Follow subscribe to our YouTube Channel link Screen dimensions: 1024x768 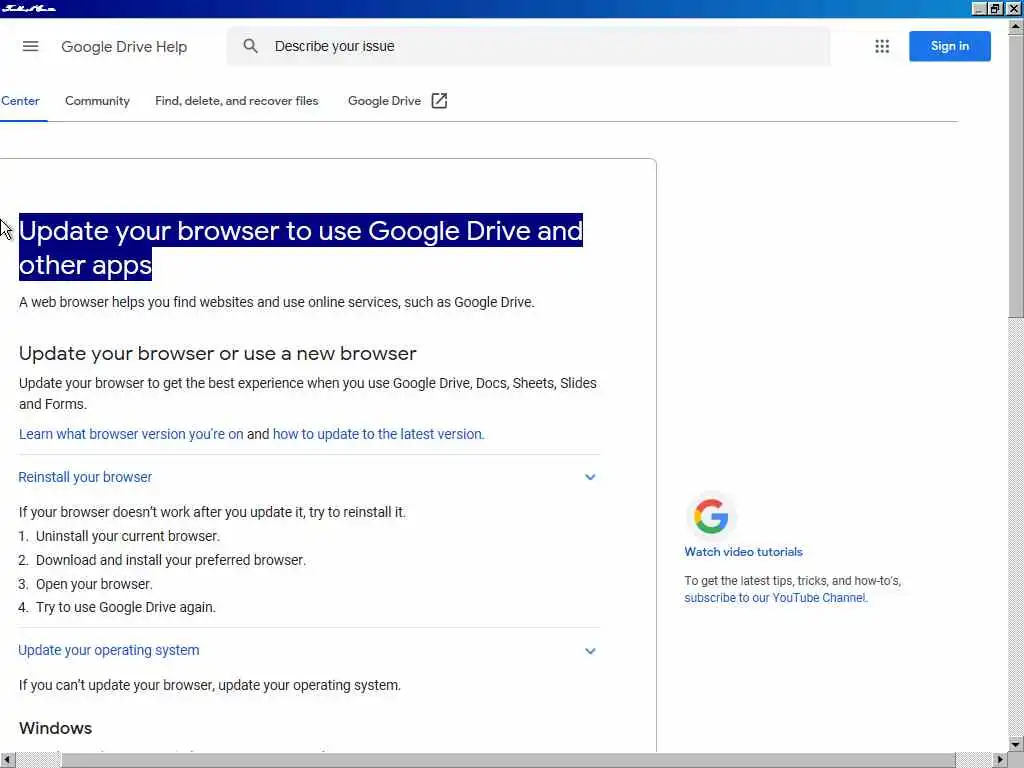(x=775, y=598)
